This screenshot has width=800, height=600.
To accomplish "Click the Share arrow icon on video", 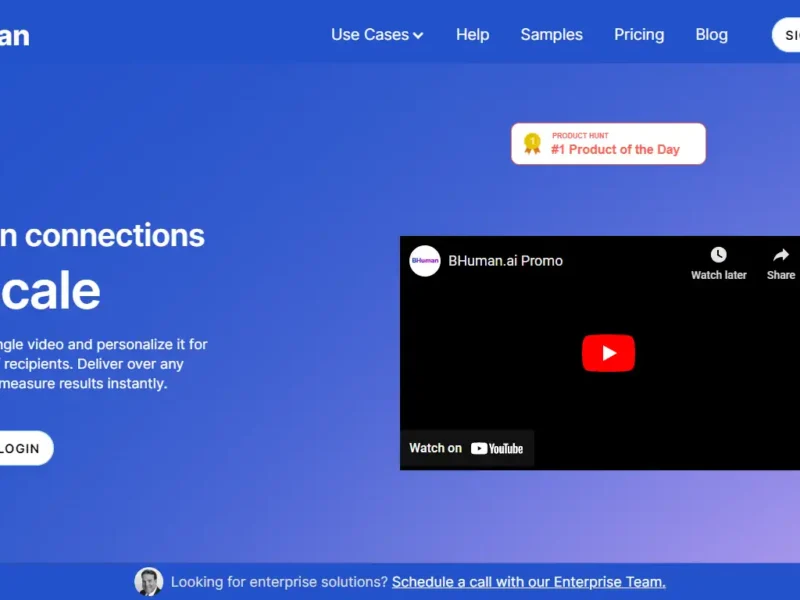I will pos(781,255).
